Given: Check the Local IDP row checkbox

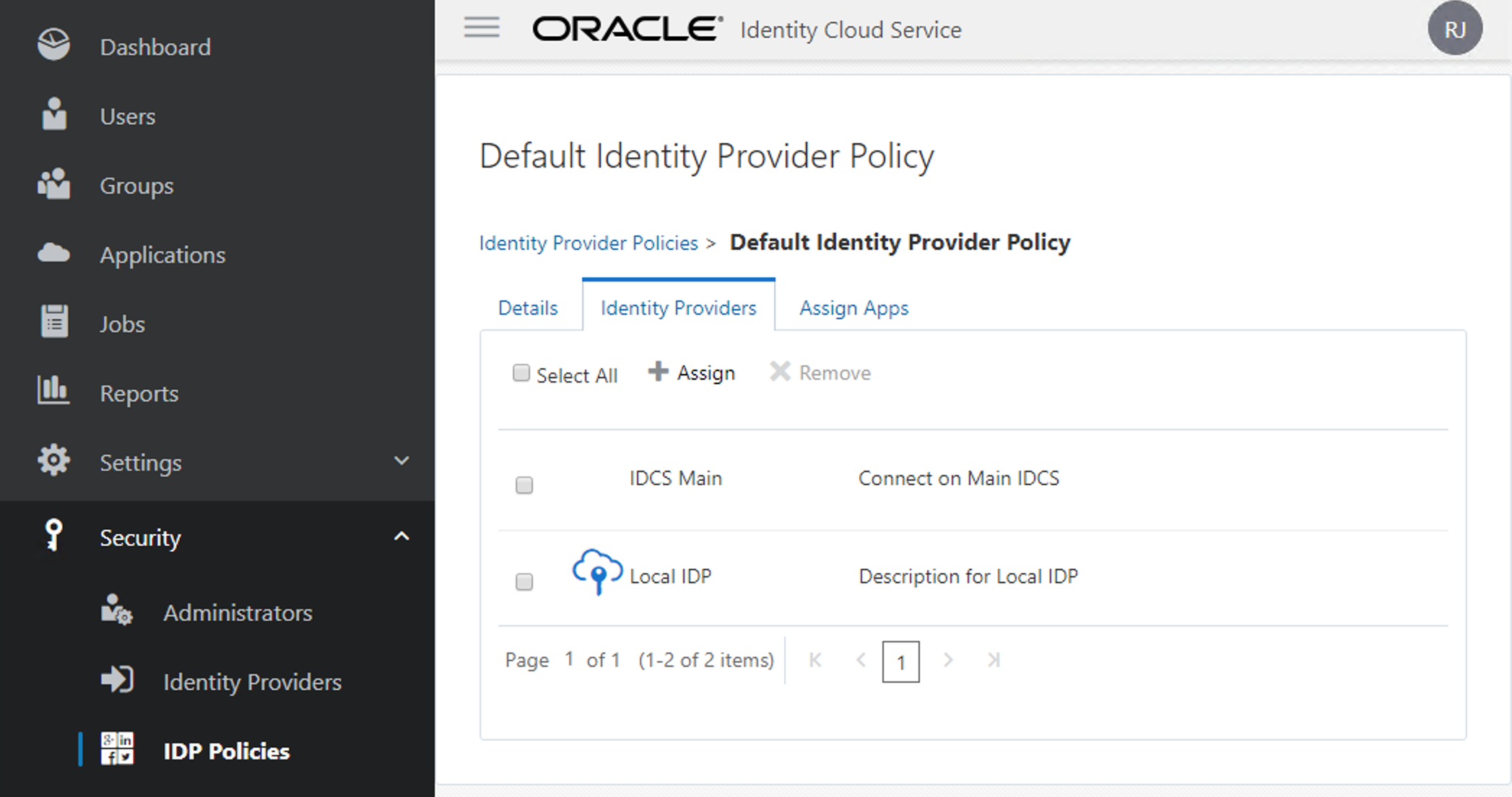Looking at the screenshot, I should pyautogui.click(x=524, y=581).
